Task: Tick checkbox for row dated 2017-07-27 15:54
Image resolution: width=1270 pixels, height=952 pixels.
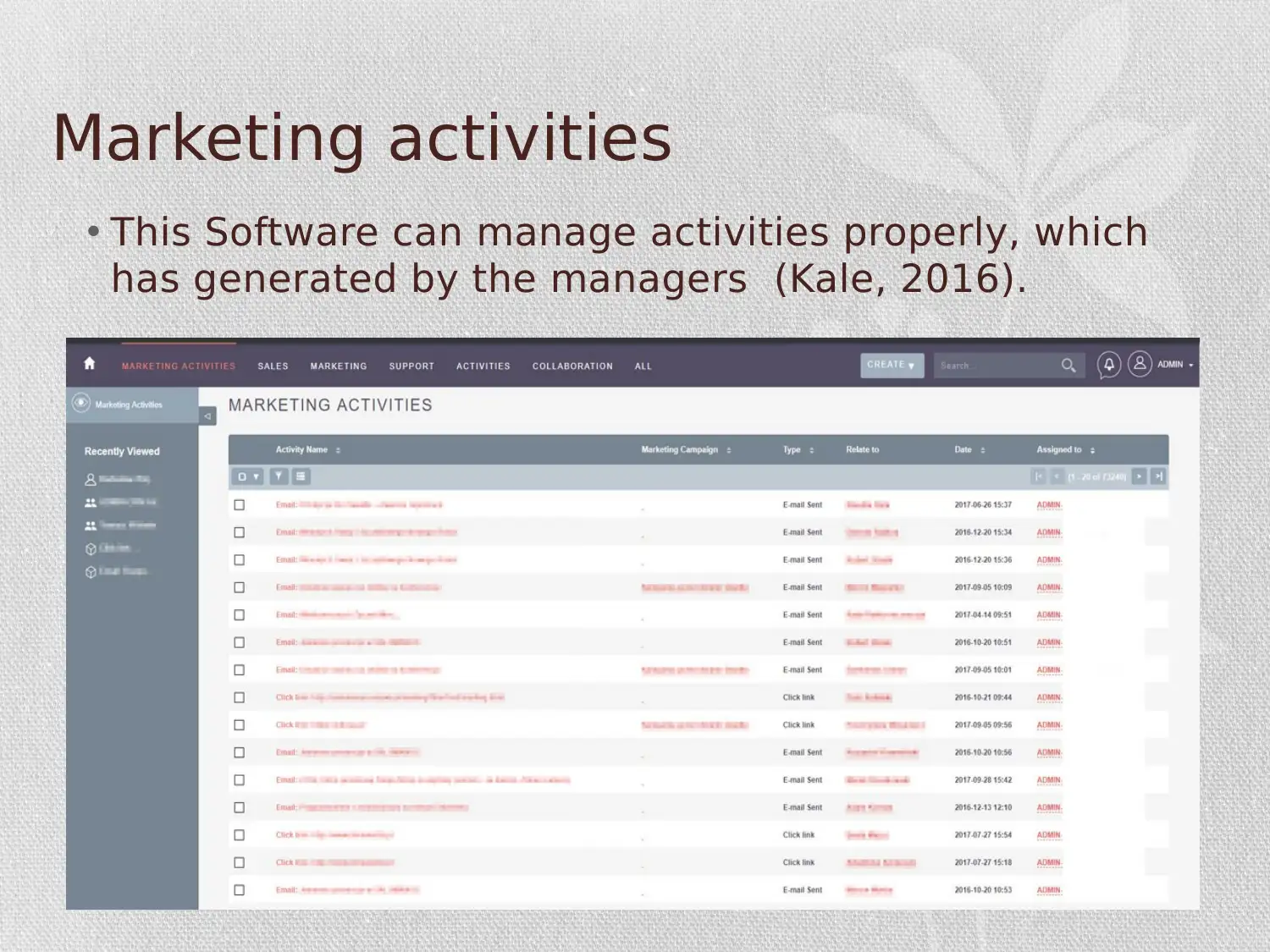Action: pyautogui.click(x=240, y=835)
